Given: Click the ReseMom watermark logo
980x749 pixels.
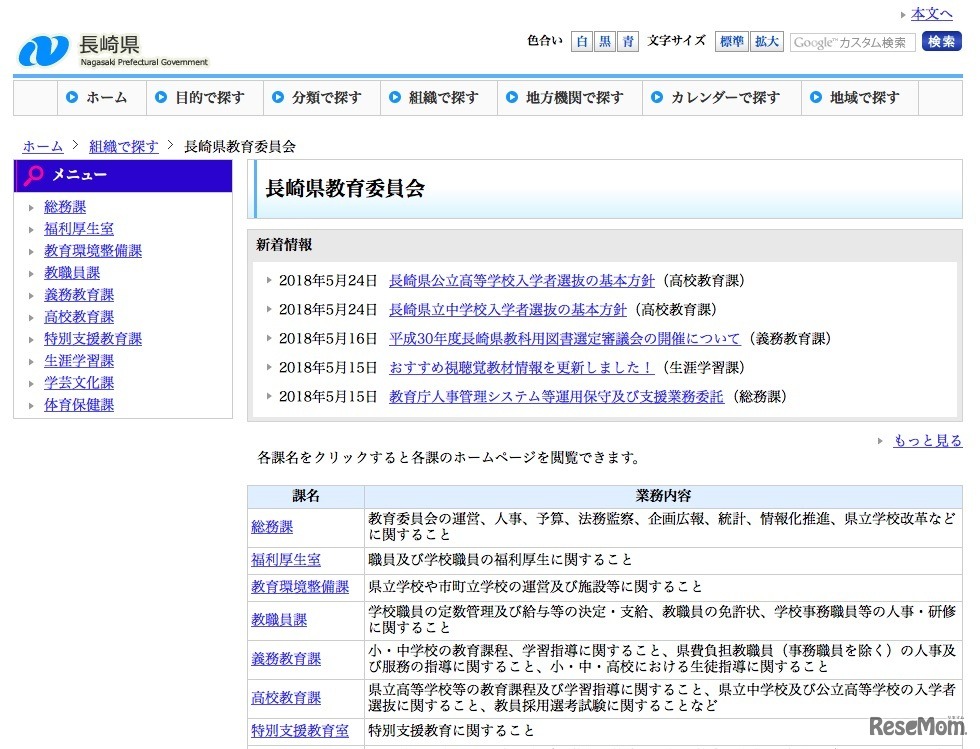Looking at the screenshot, I should (915, 725).
